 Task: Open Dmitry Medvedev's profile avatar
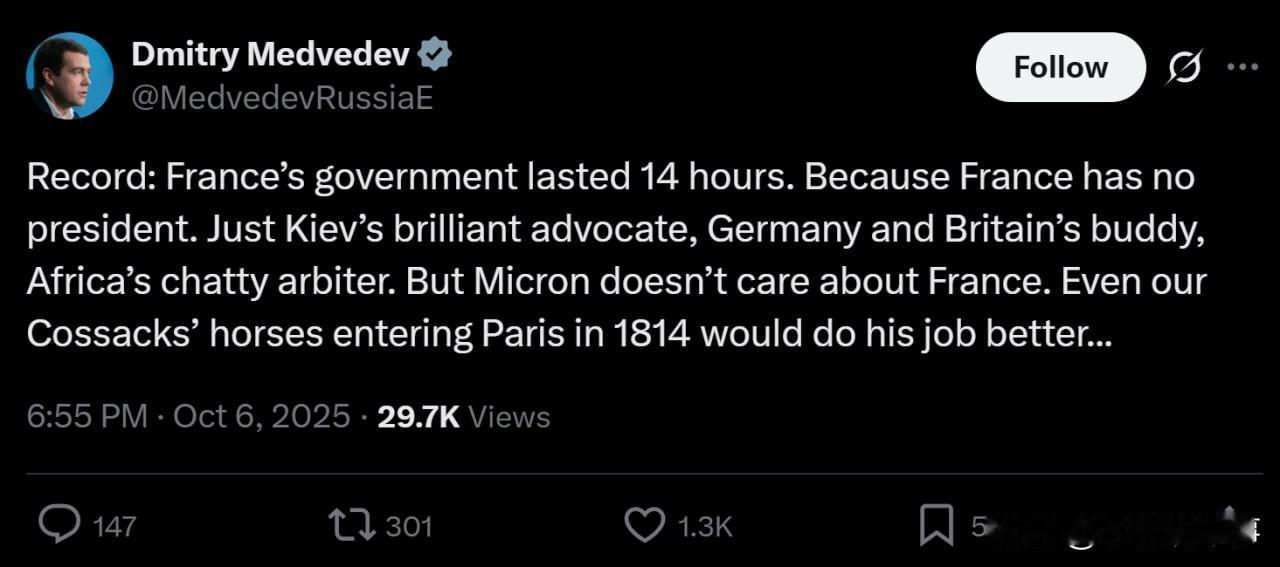click(70, 76)
